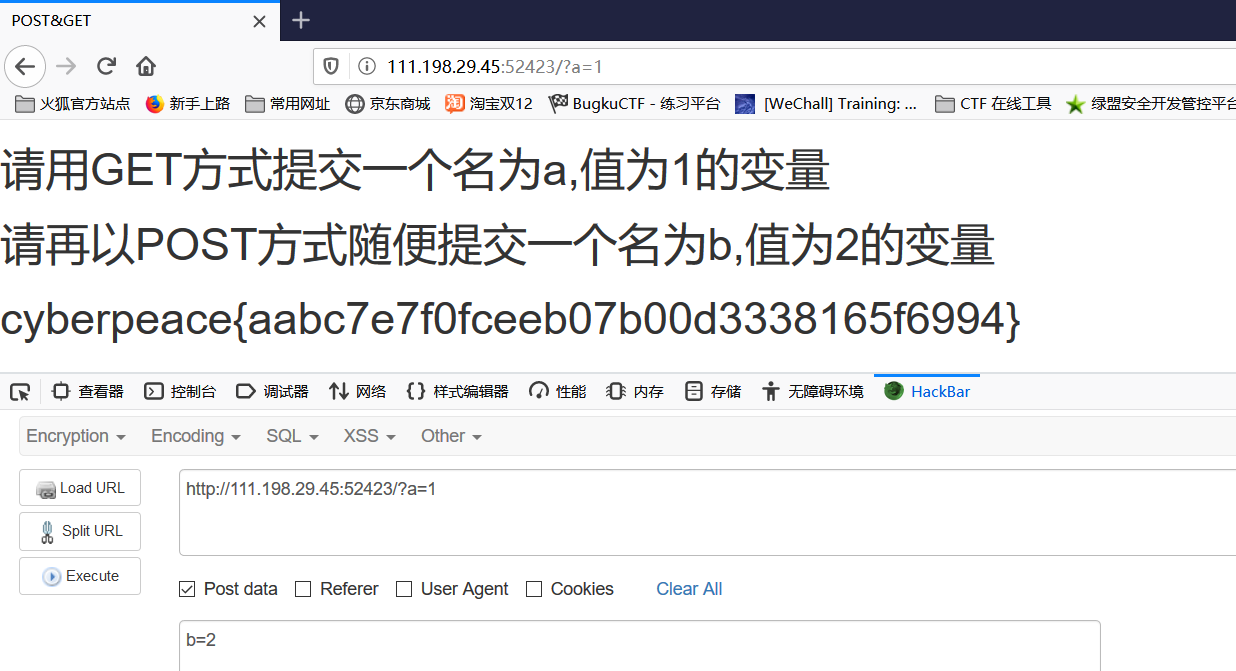Click the Execute button
The width and height of the screenshot is (1236, 671).
(x=80, y=576)
